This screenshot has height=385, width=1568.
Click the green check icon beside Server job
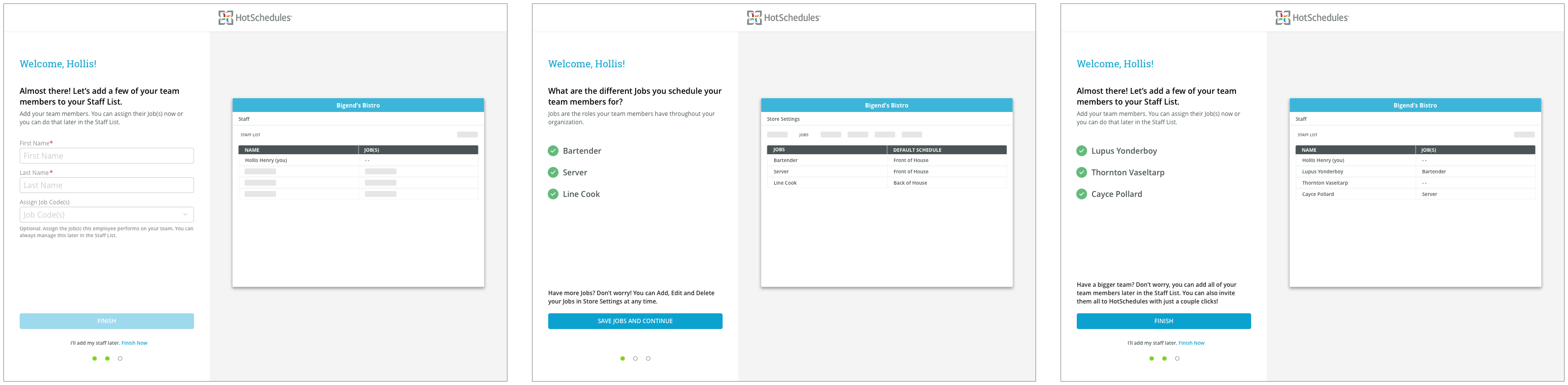(553, 173)
